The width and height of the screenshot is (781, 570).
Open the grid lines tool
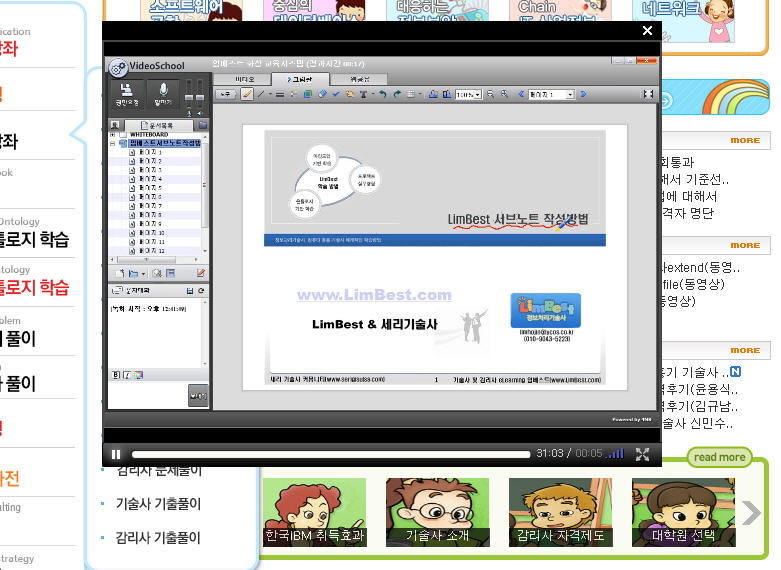(x=411, y=94)
